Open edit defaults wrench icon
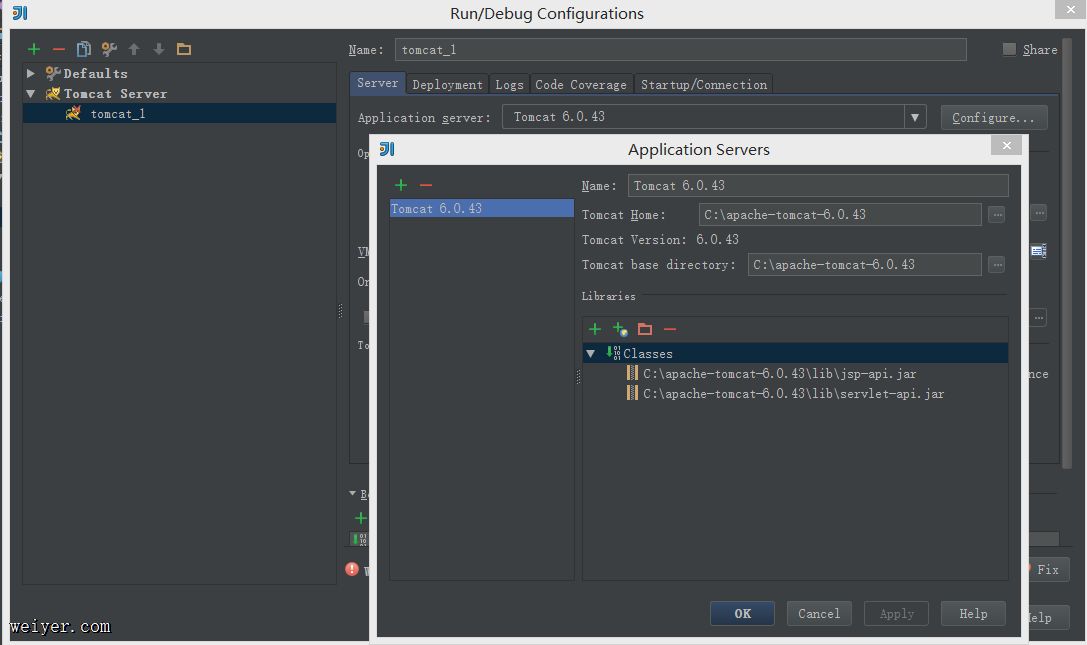The width and height of the screenshot is (1087, 645). 109,49
